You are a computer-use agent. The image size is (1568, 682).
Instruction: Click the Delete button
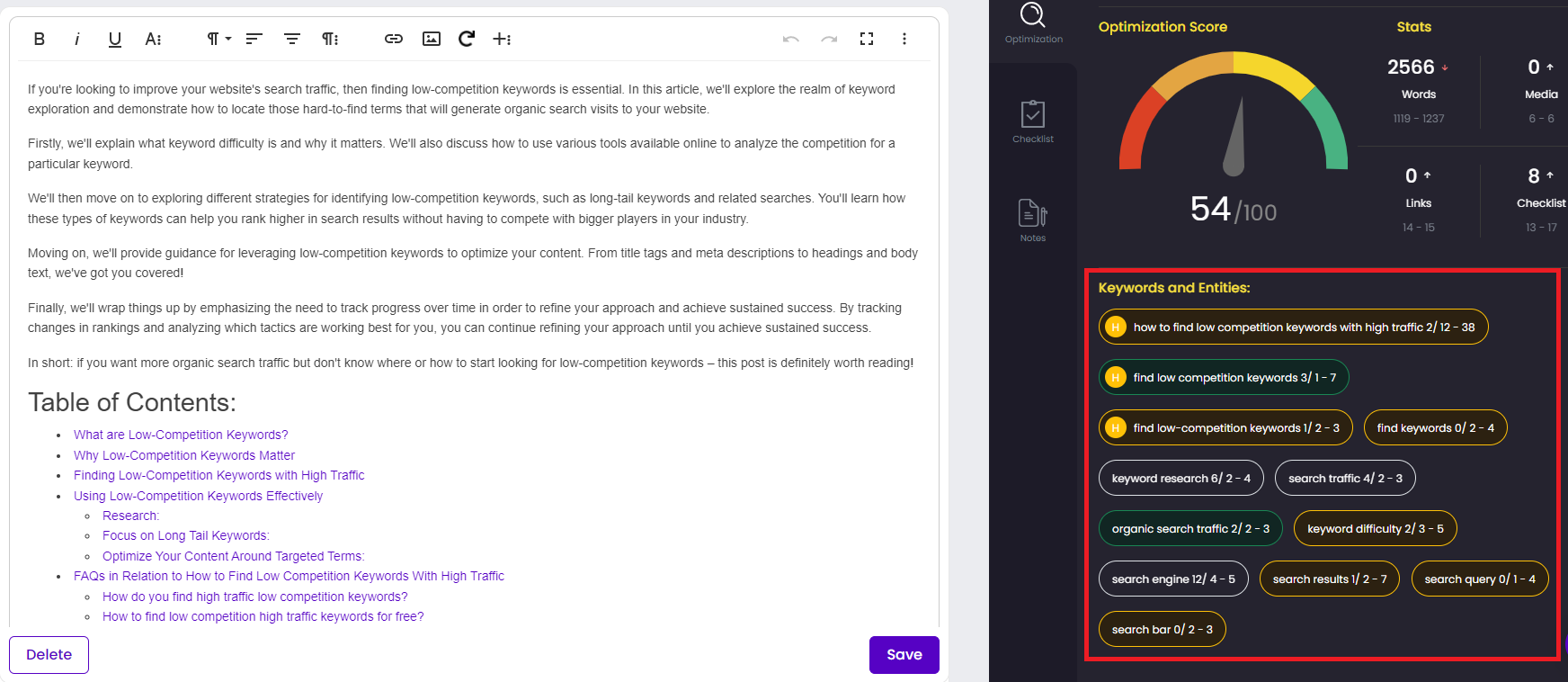coord(49,655)
